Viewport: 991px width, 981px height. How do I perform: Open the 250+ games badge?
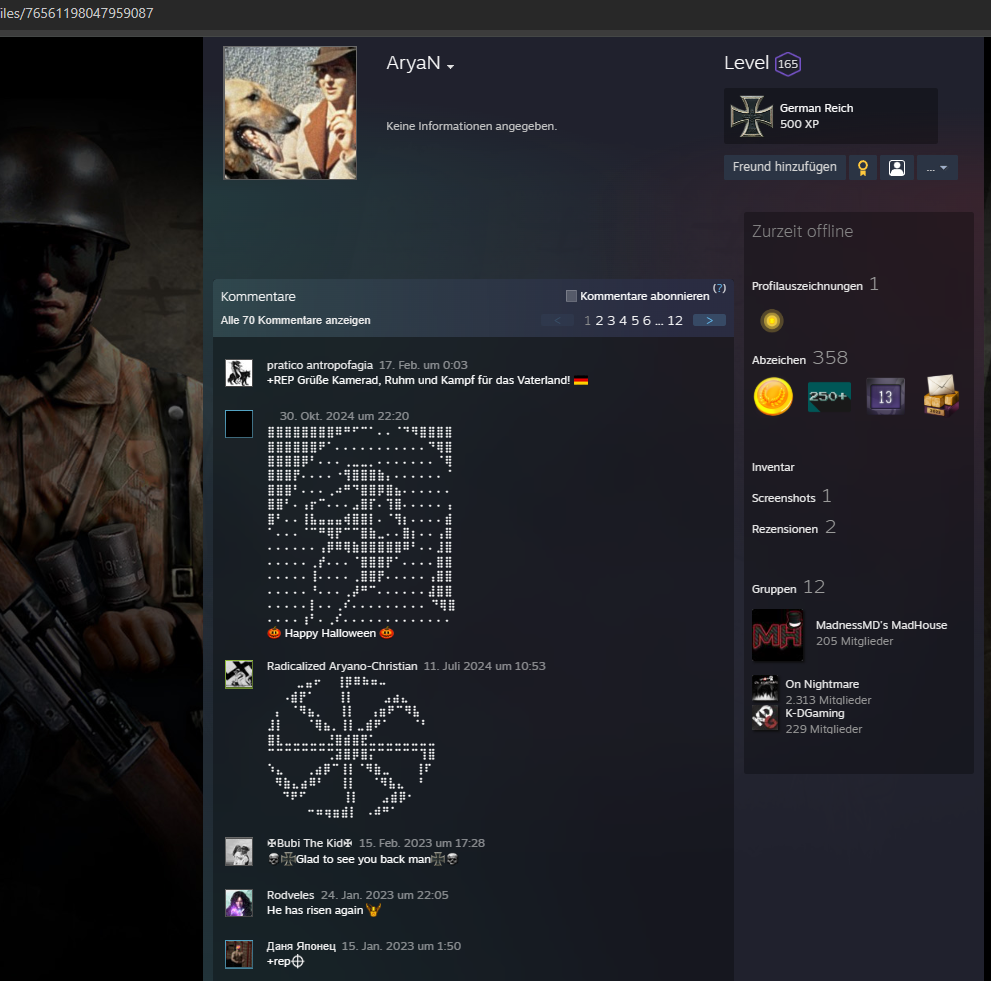coord(829,397)
